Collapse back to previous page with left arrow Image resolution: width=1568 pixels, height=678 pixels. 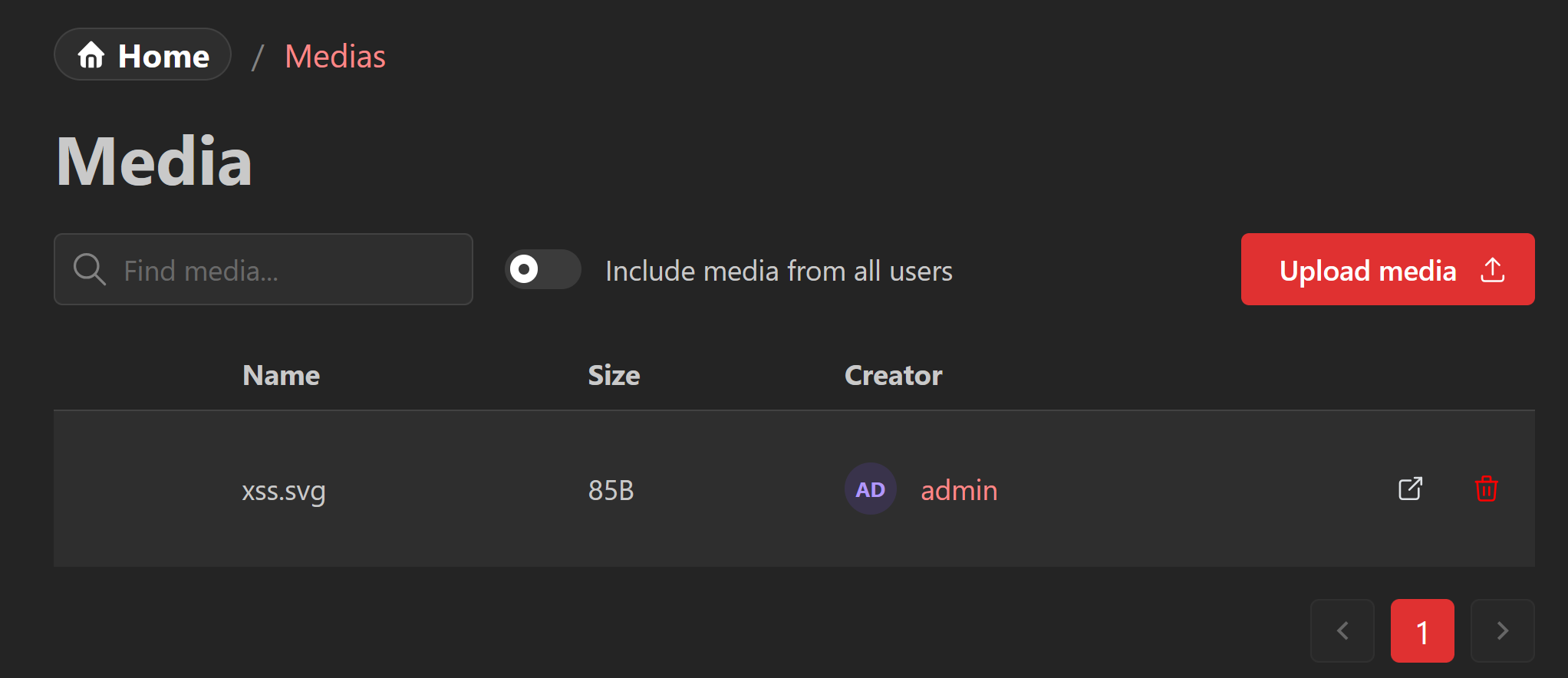(1342, 630)
